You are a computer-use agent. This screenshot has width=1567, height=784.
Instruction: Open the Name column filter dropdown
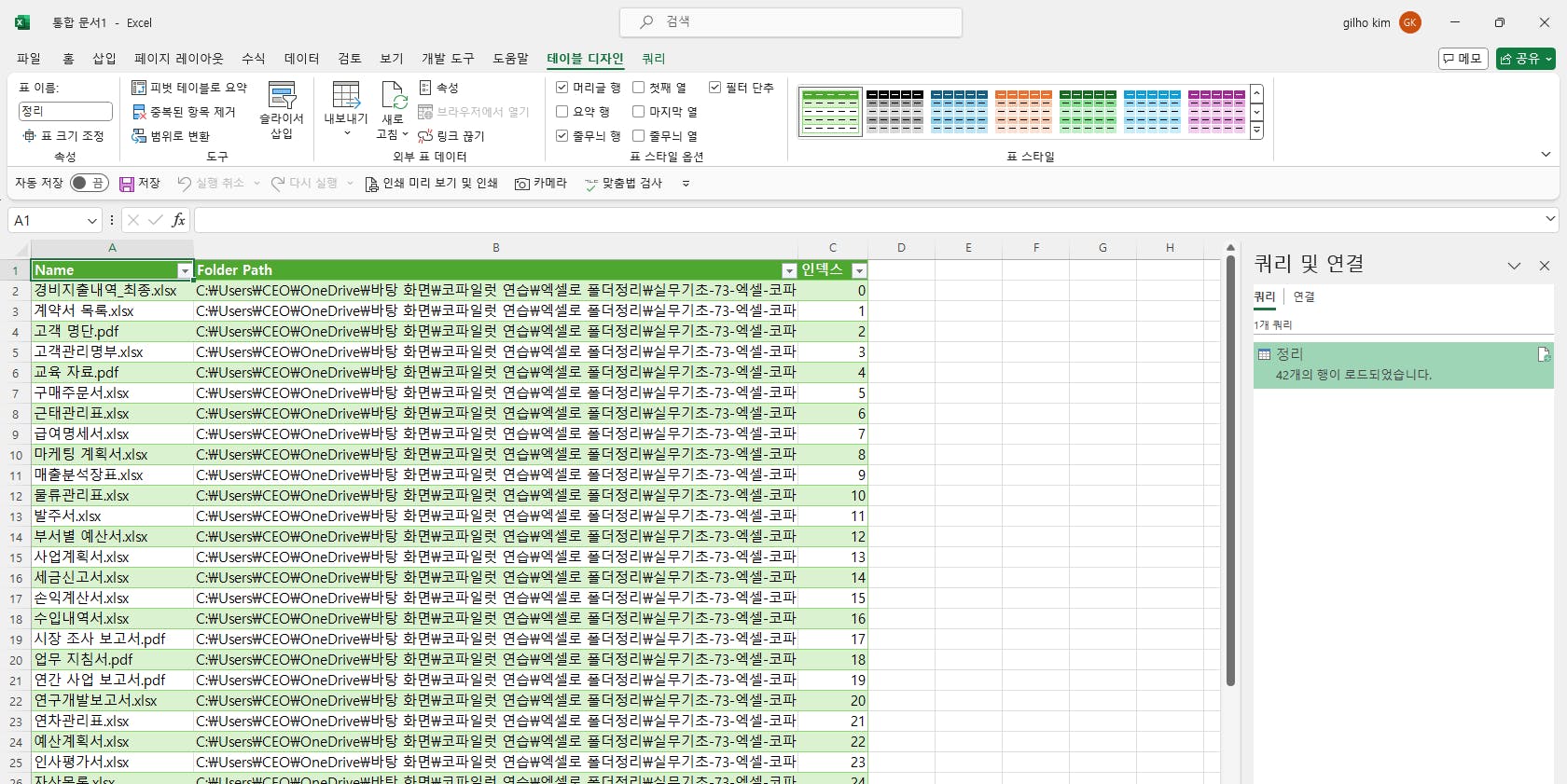tap(185, 270)
